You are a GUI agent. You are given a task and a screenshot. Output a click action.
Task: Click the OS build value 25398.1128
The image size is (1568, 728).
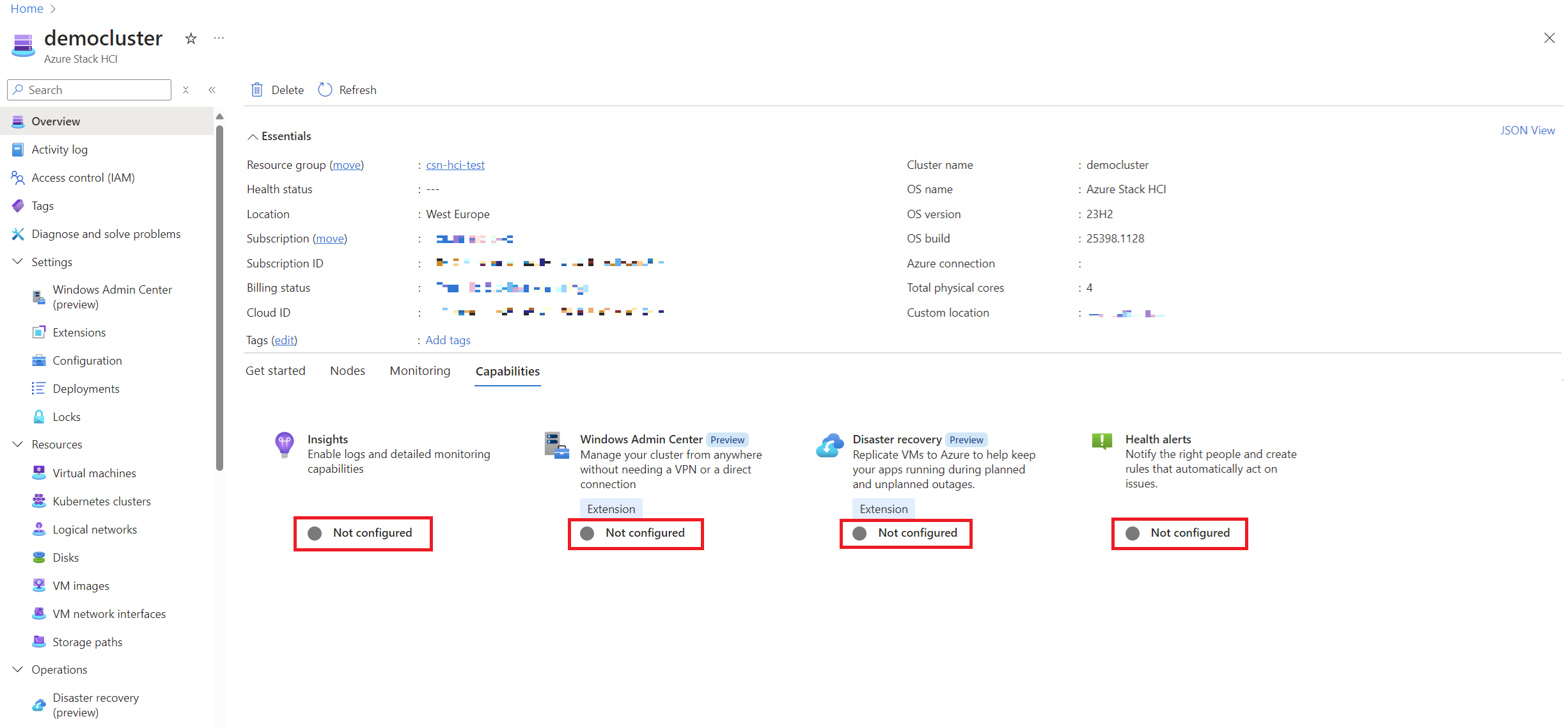tap(1115, 239)
